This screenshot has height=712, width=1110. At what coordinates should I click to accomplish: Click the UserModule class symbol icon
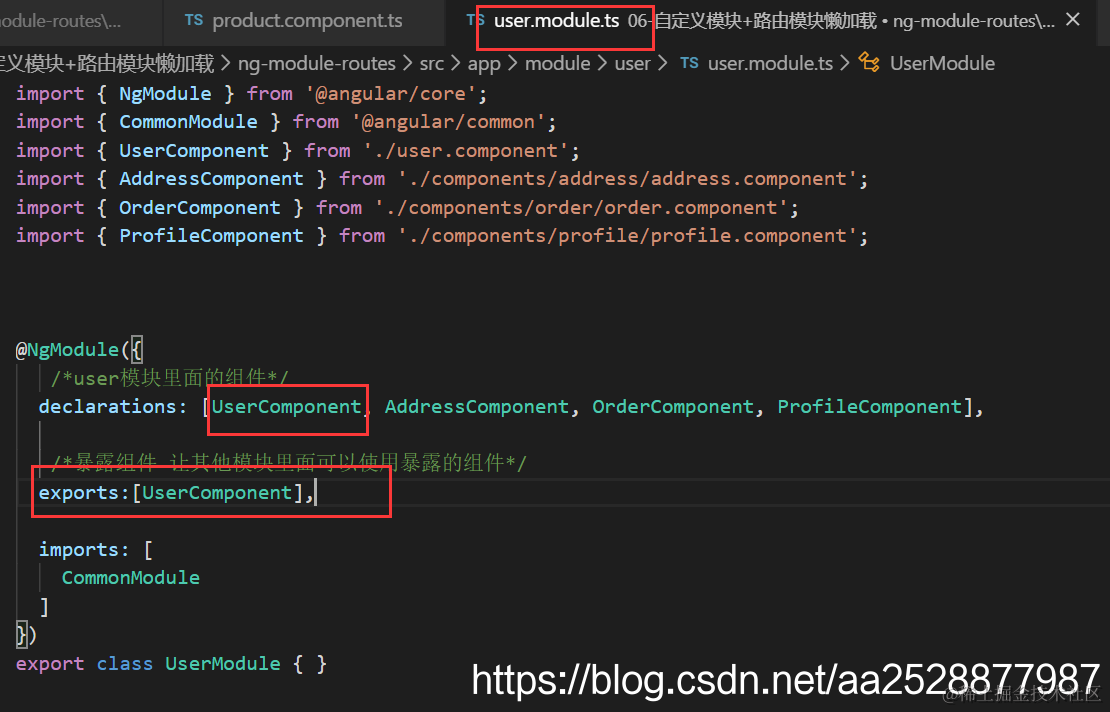coord(869,62)
